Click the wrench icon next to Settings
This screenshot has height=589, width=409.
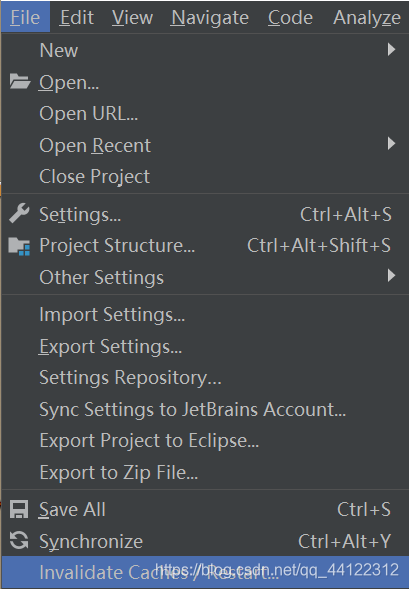tap(19, 213)
